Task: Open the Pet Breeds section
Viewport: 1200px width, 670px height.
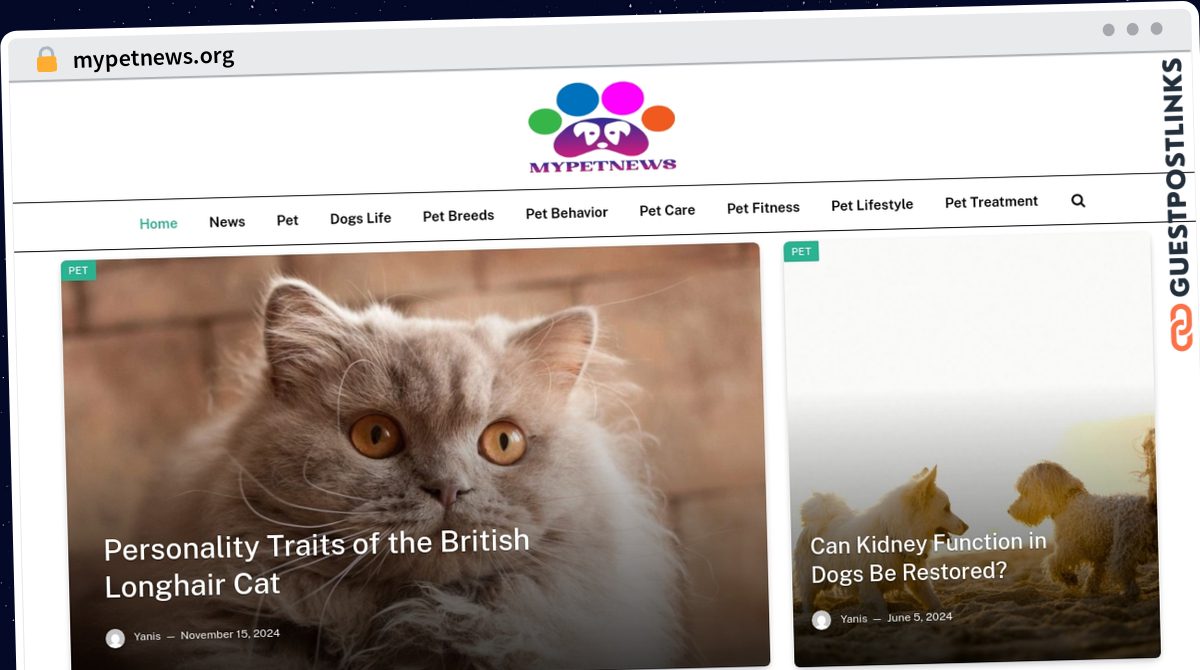Action: tap(458, 215)
